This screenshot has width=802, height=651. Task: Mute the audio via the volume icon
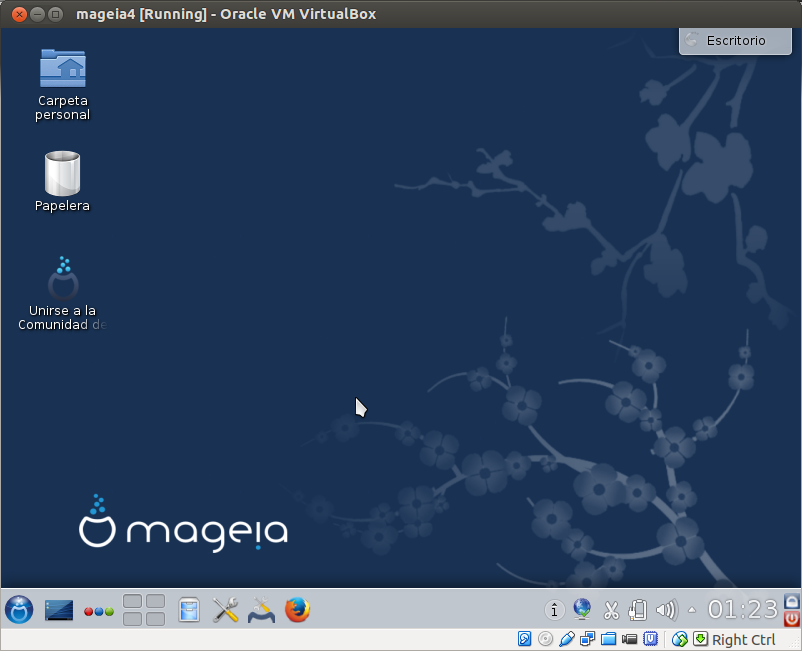tap(667, 609)
